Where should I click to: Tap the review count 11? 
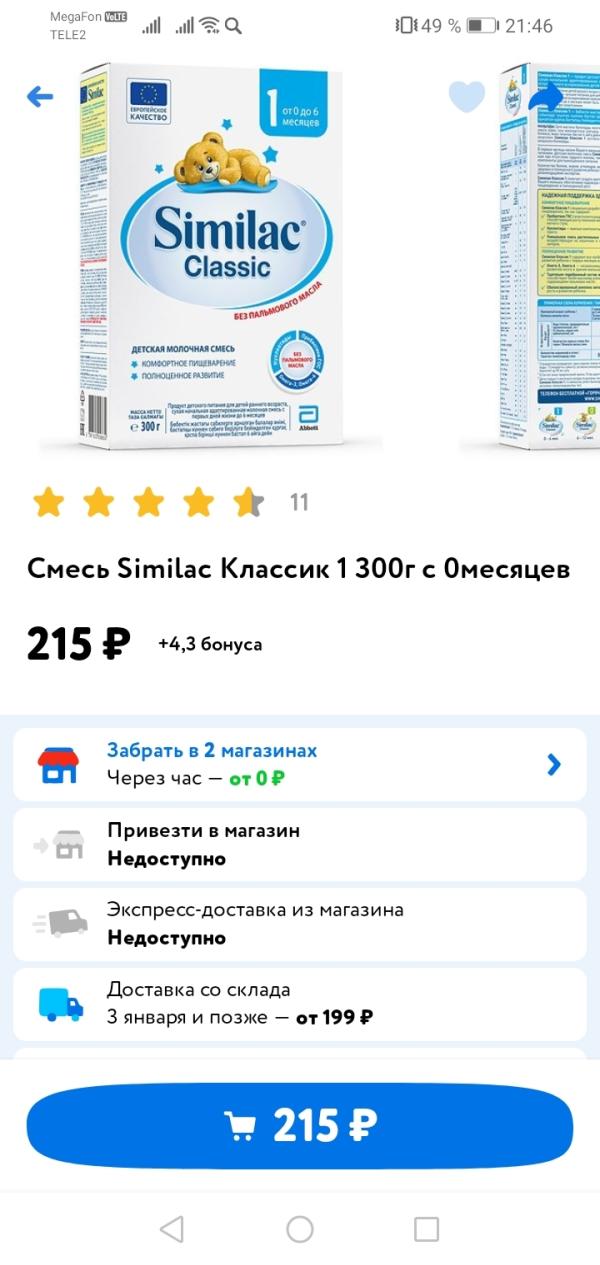pyautogui.click(x=299, y=502)
